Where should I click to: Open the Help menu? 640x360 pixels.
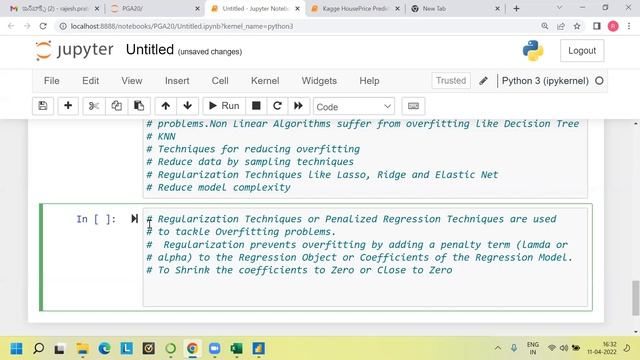[x=369, y=81]
